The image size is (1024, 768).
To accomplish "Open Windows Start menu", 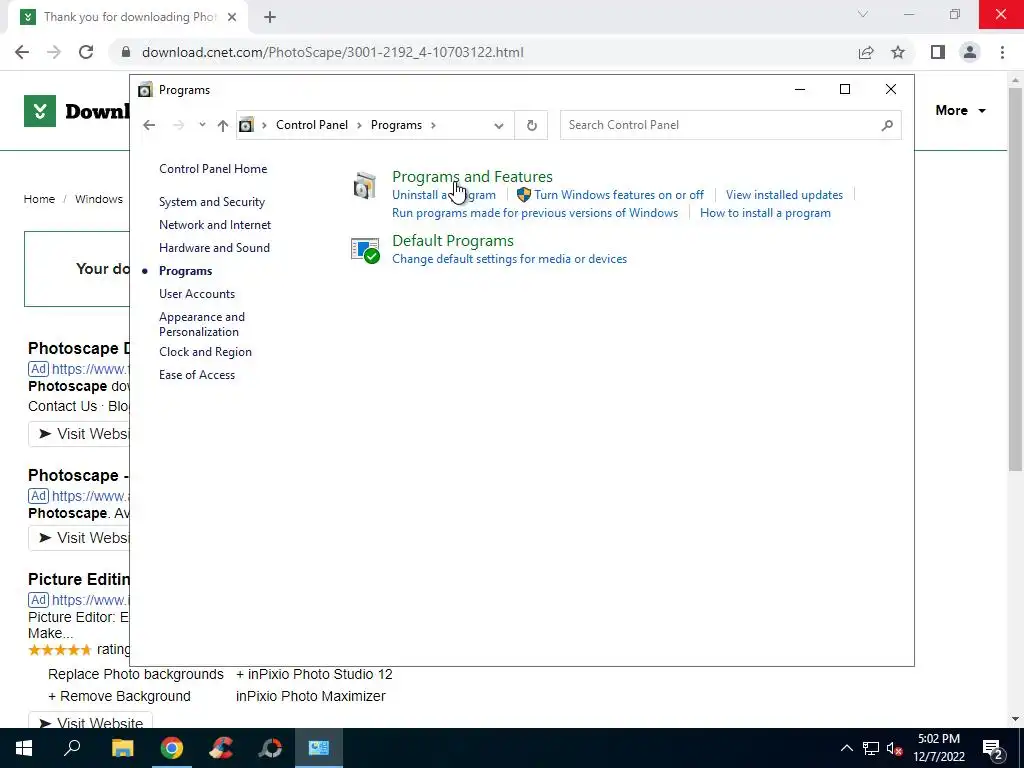I will 24,748.
